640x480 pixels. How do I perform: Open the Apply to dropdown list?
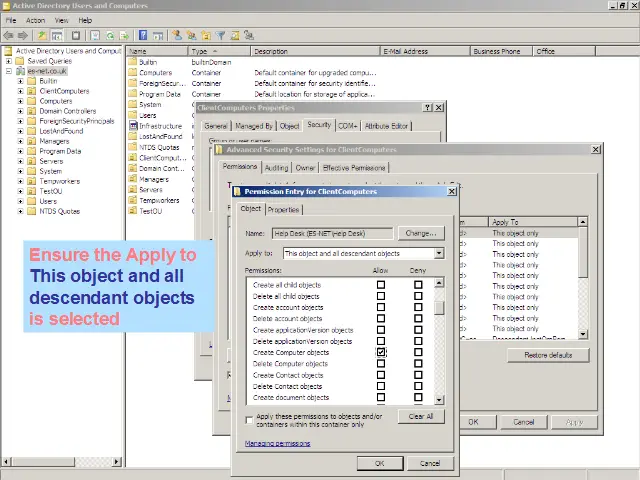(x=439, y=254)
